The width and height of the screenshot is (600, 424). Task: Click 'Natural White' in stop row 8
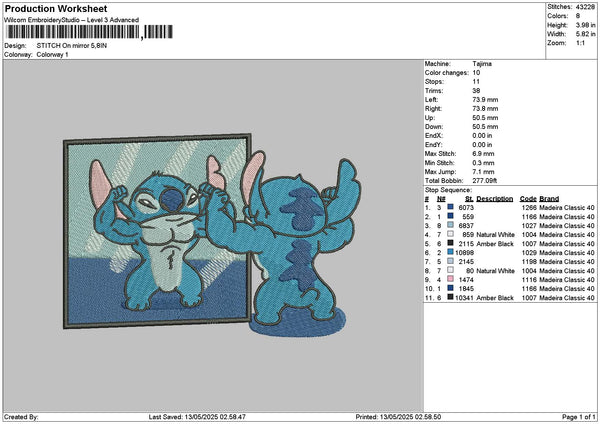pyautogui.click(x=496, y=271)
